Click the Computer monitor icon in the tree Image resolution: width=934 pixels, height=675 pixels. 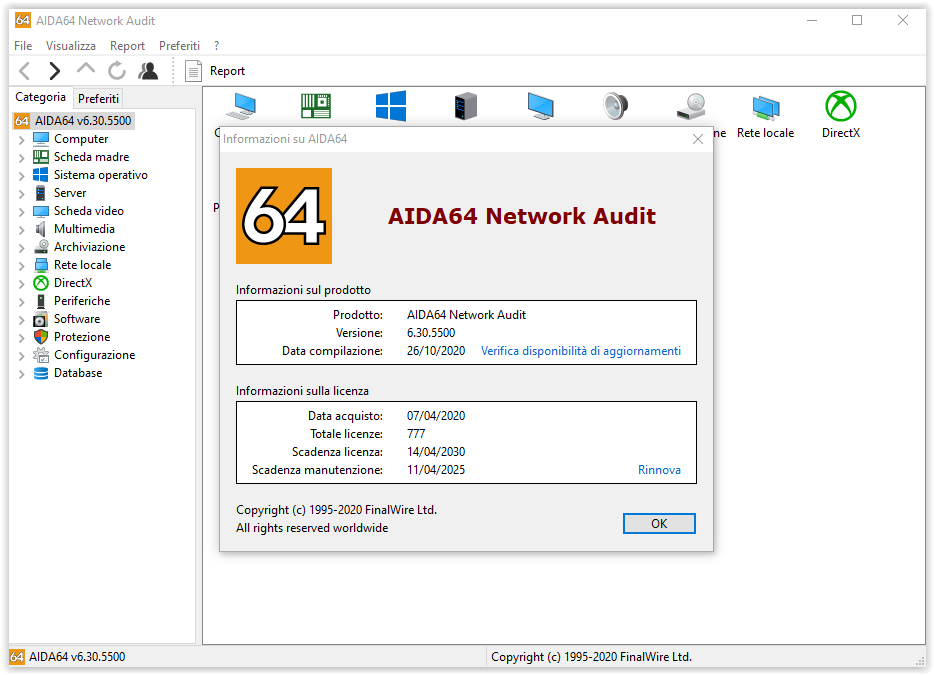point(41,139)
